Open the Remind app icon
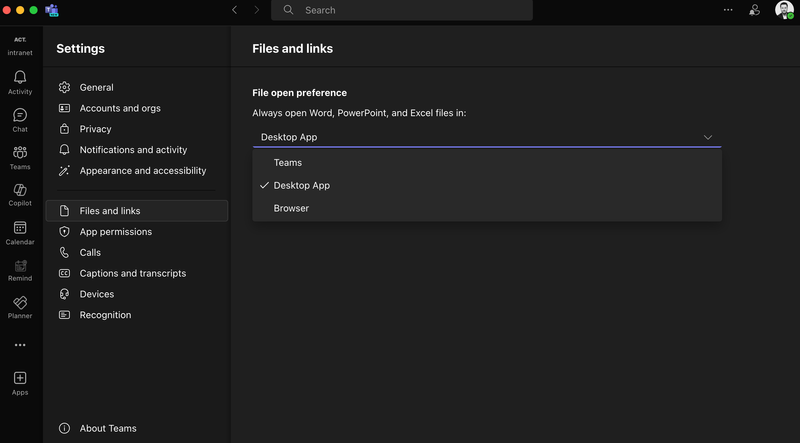The height and width of the screenshot is (443, 800). pos(20,266)
